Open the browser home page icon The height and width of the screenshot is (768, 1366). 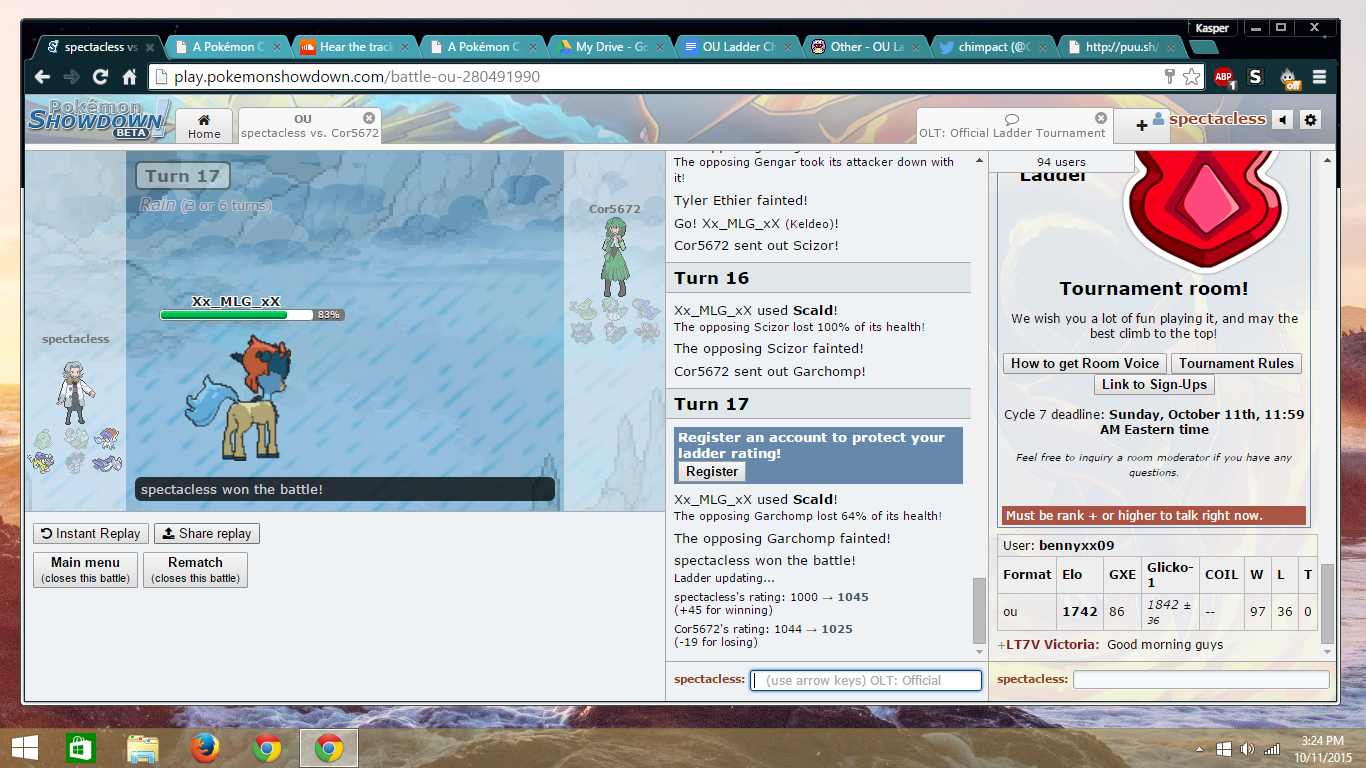[129, 77]
